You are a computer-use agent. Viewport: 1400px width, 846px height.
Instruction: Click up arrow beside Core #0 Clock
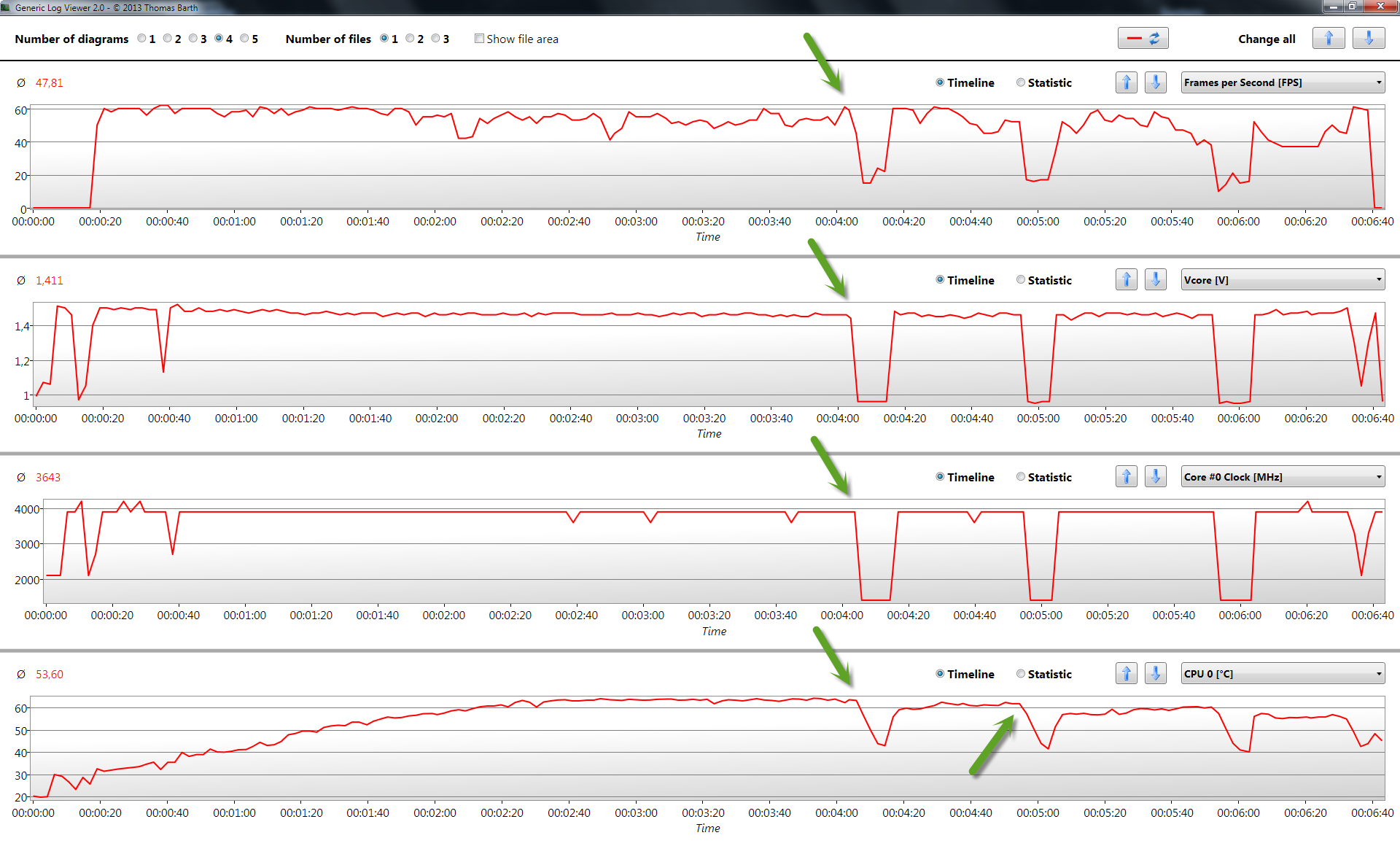coord(1126,477)
